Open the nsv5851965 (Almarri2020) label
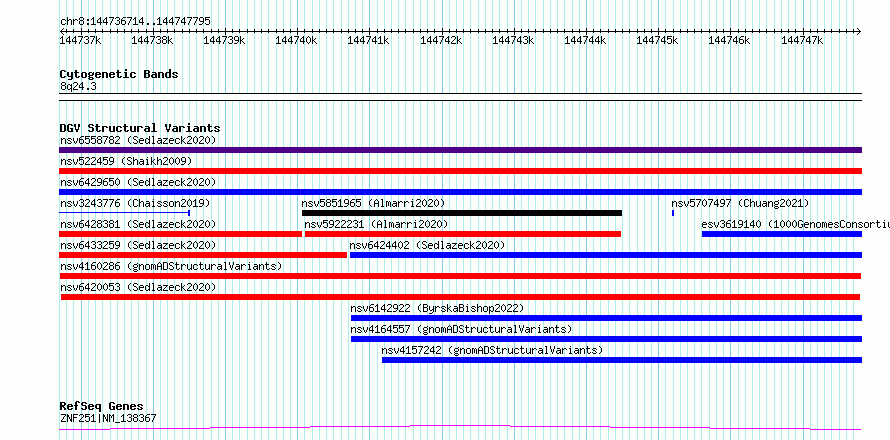The image size is (890, 440). (373, 203)
